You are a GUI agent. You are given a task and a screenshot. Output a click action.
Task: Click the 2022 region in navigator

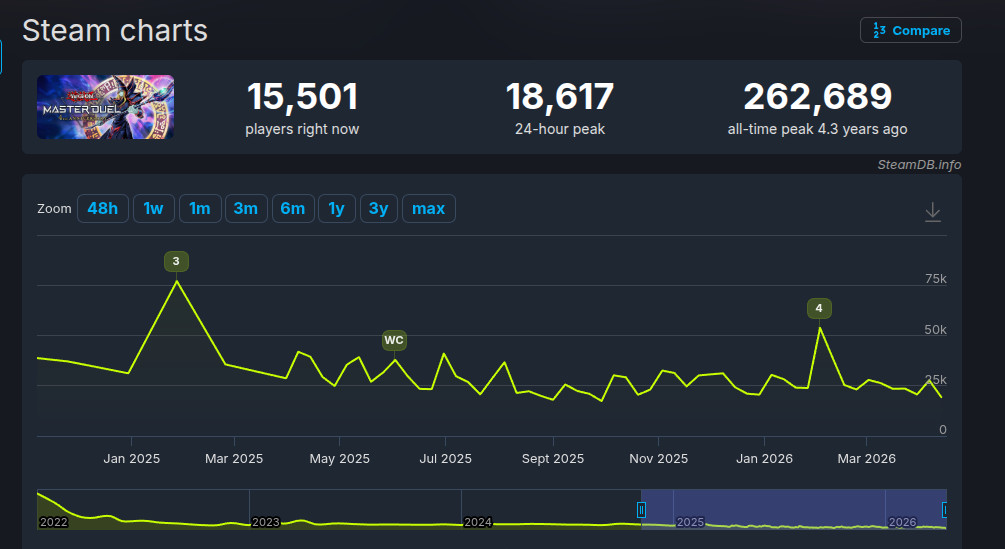[53, 522]
